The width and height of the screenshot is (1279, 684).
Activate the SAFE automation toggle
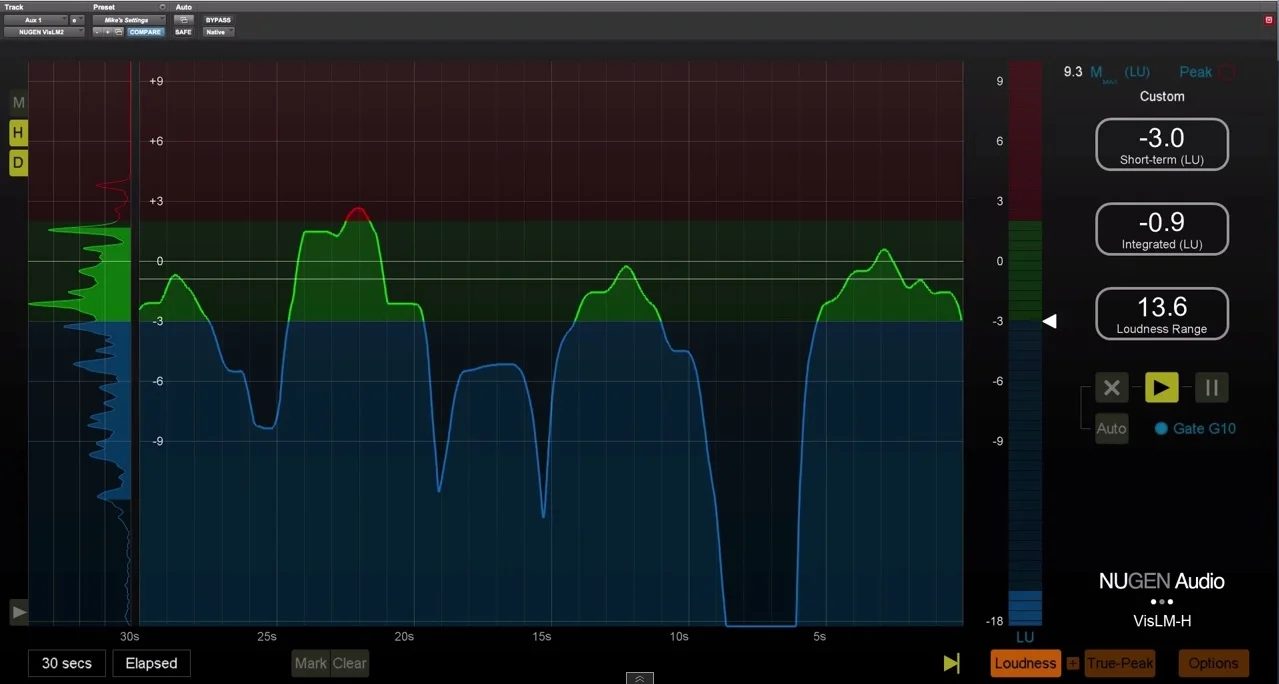[x=182, y=31]
